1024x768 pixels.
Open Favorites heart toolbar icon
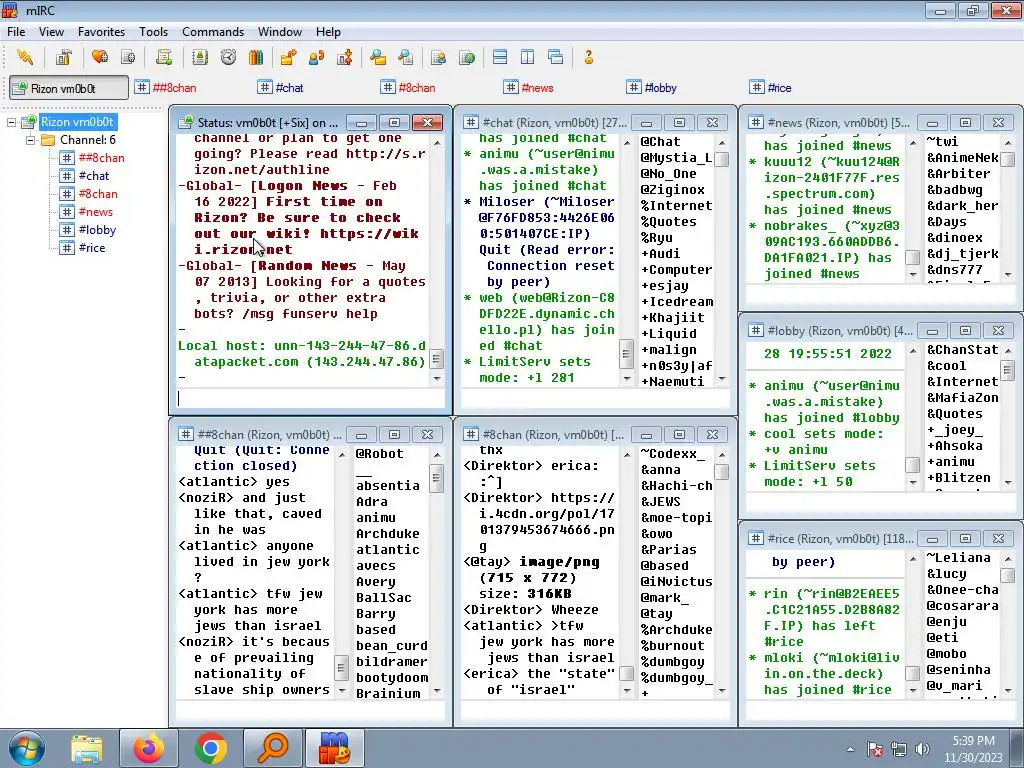pos(99,57)
